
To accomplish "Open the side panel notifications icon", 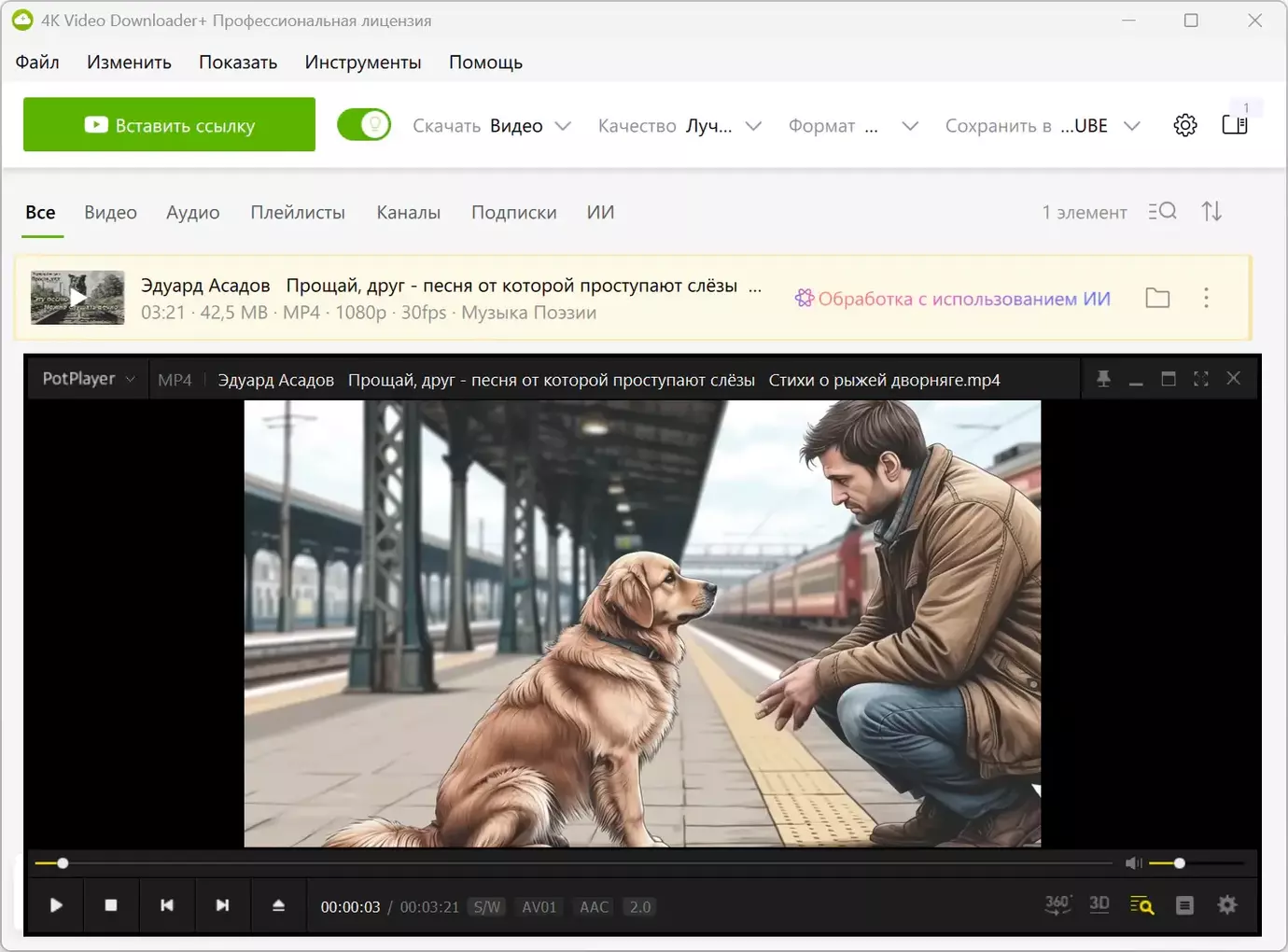I will [x=1234, y=125].
